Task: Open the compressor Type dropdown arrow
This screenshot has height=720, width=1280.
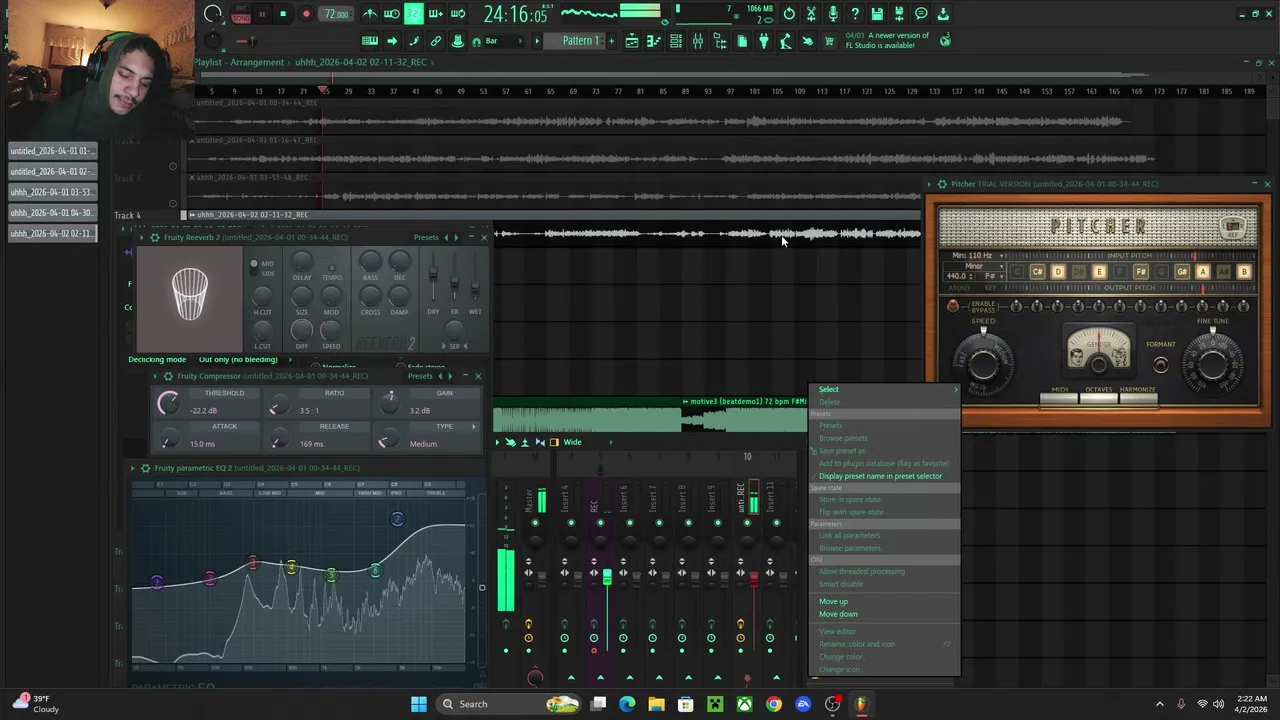Action: 474,426
